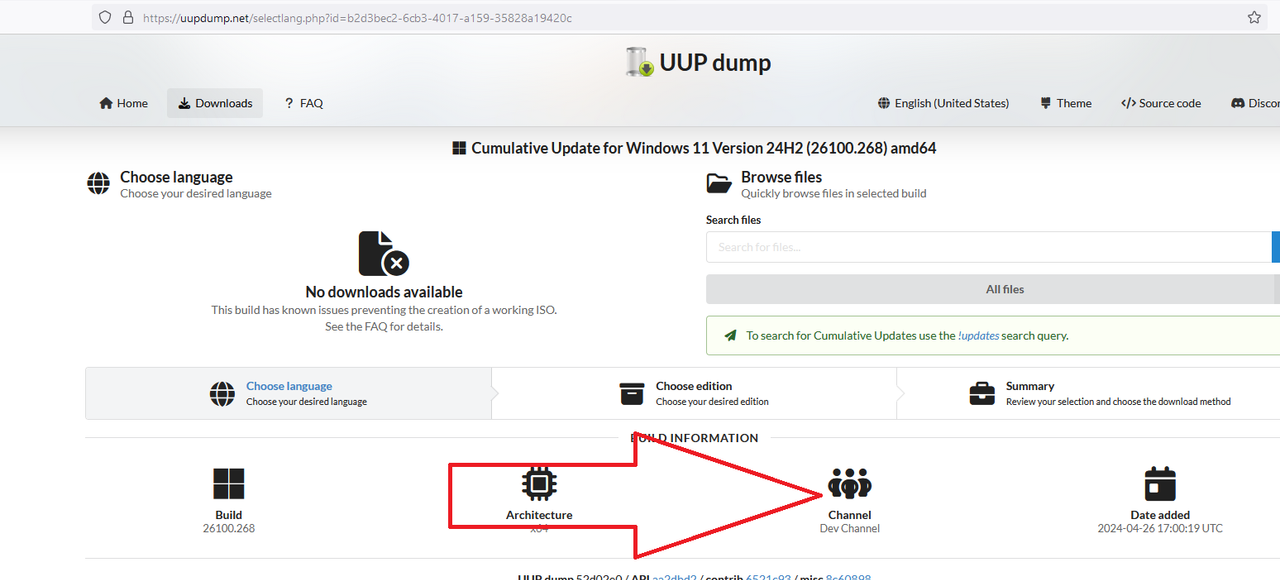Viewport: 1280px width, 580px height.
Task: Click the date 2024-04-26 17:00:19 UTC
Action: [1160, 528]
